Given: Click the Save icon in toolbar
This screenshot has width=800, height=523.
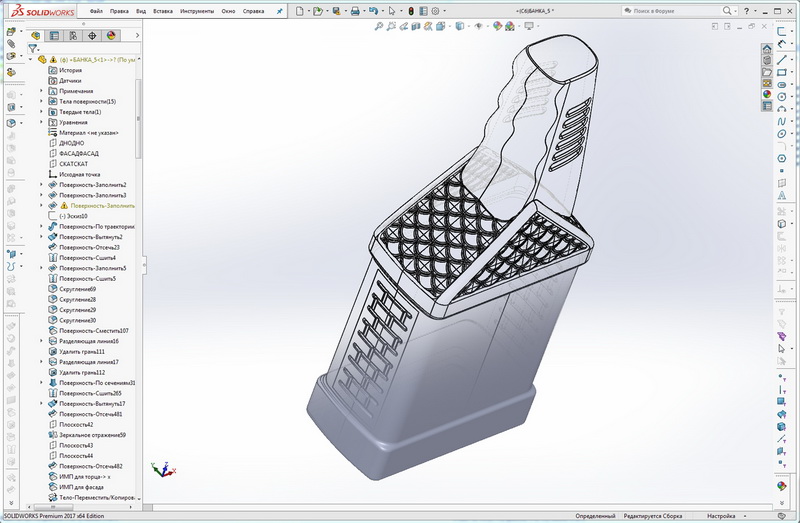Looking at the screenshot, I should [336, 11].
